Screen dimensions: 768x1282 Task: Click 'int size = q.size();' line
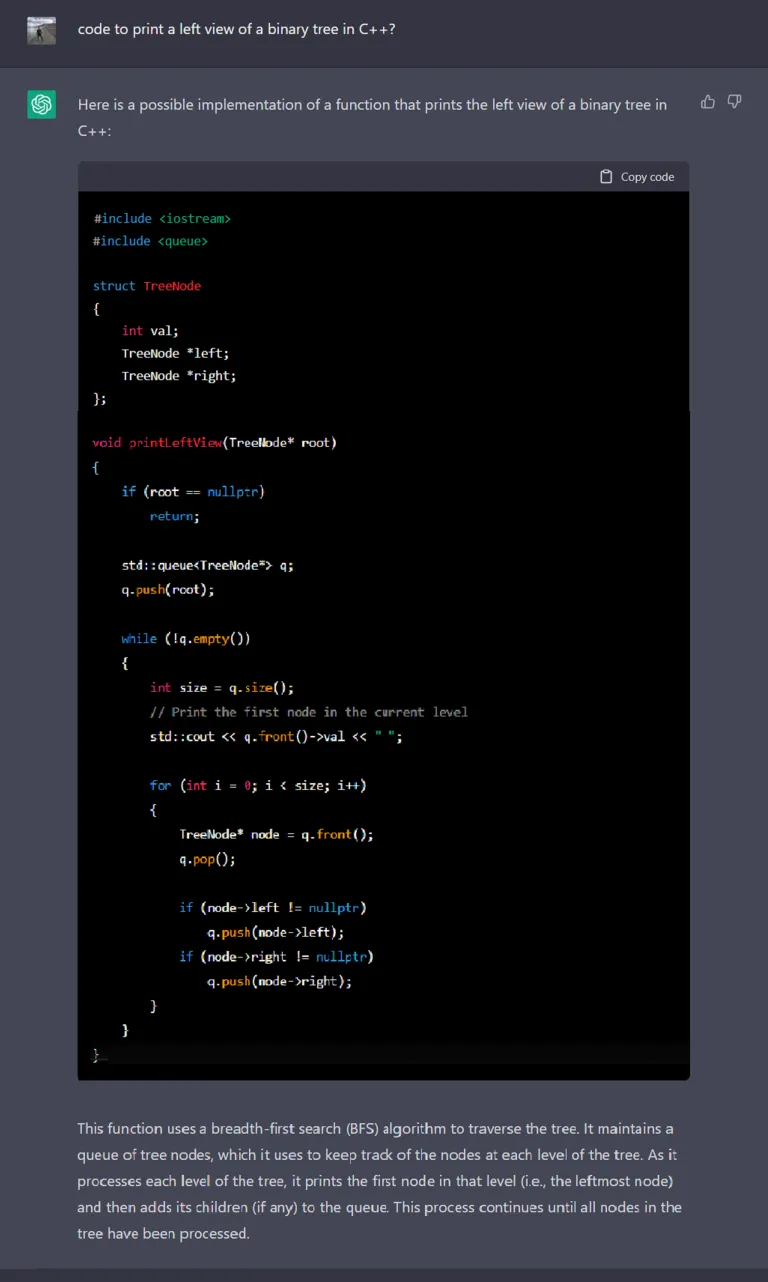(x=222, y=687)
